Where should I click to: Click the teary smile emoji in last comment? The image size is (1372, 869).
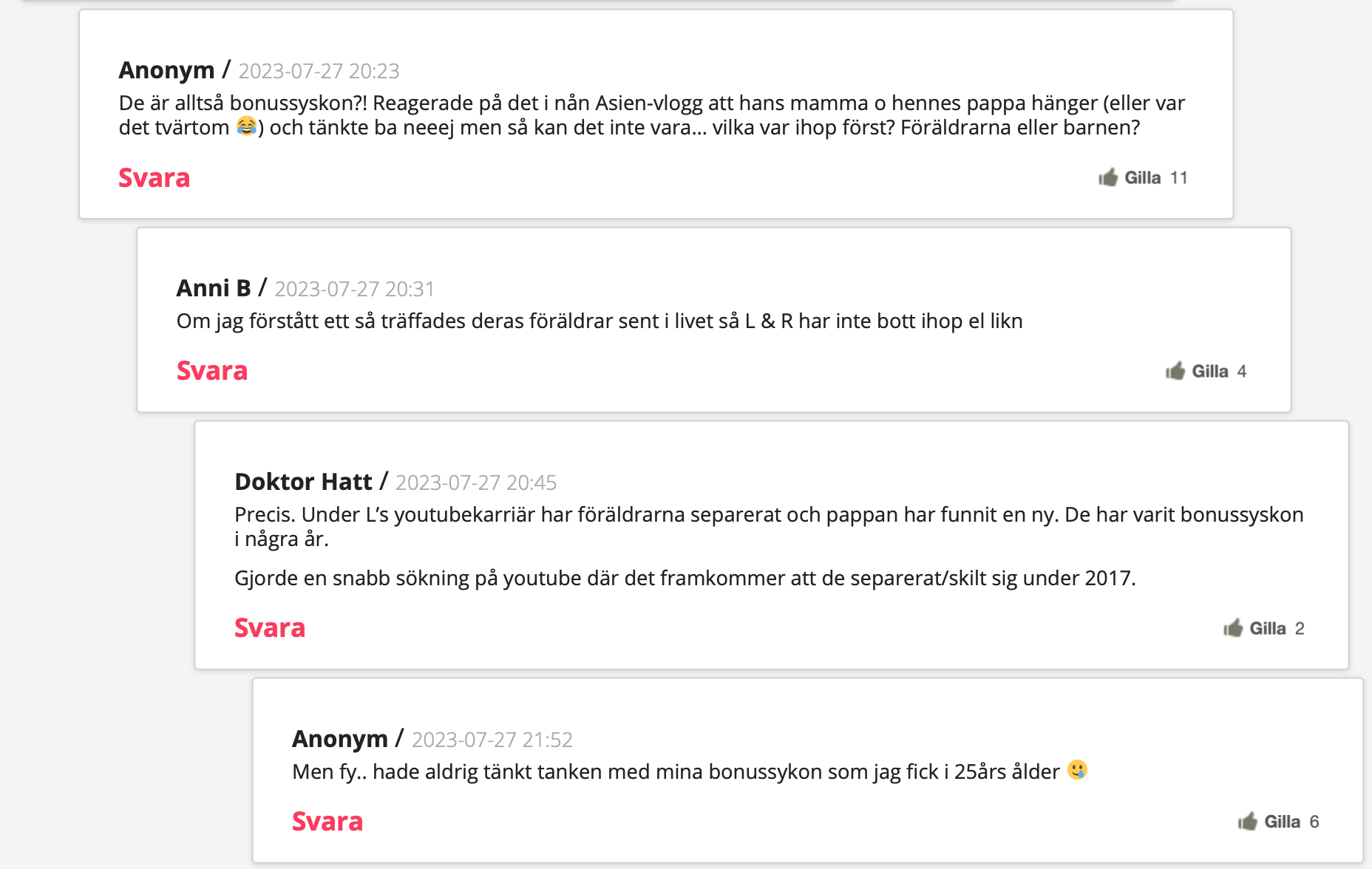(x=1078, y=771)
